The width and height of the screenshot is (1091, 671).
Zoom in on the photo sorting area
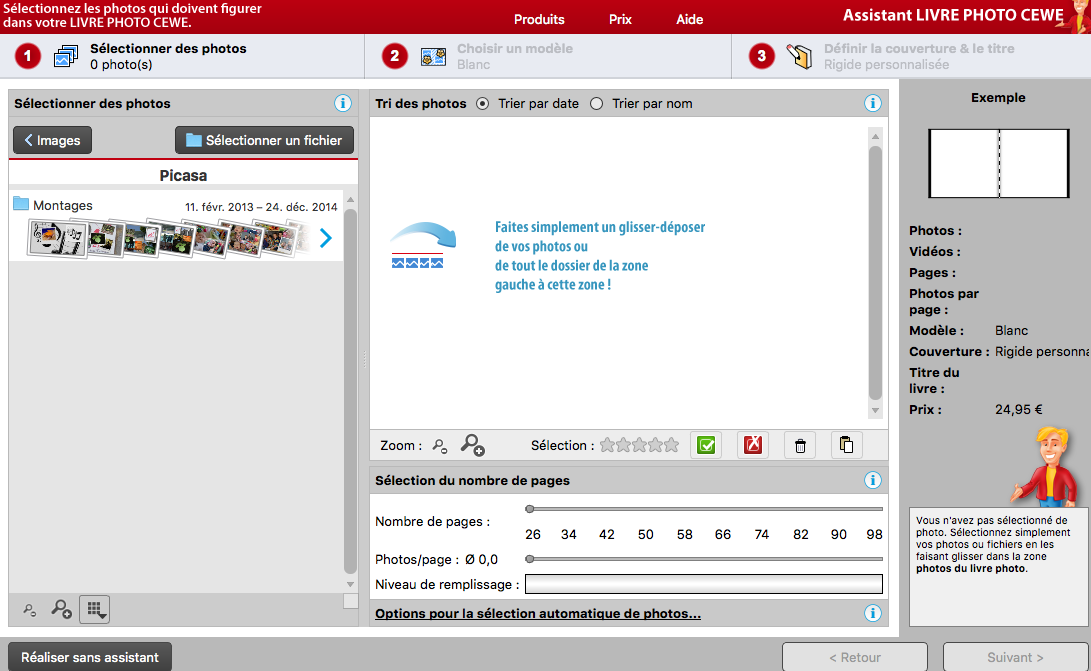tap(472, 445)
